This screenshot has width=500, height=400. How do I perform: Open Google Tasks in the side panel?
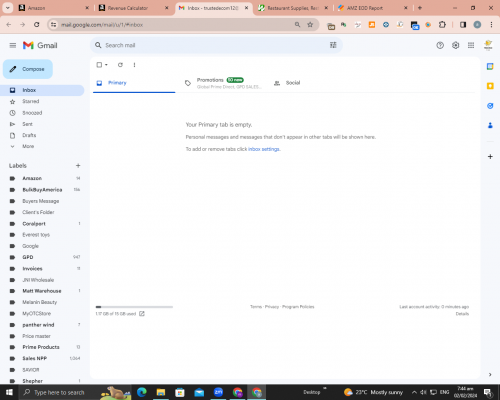[490, 106]
